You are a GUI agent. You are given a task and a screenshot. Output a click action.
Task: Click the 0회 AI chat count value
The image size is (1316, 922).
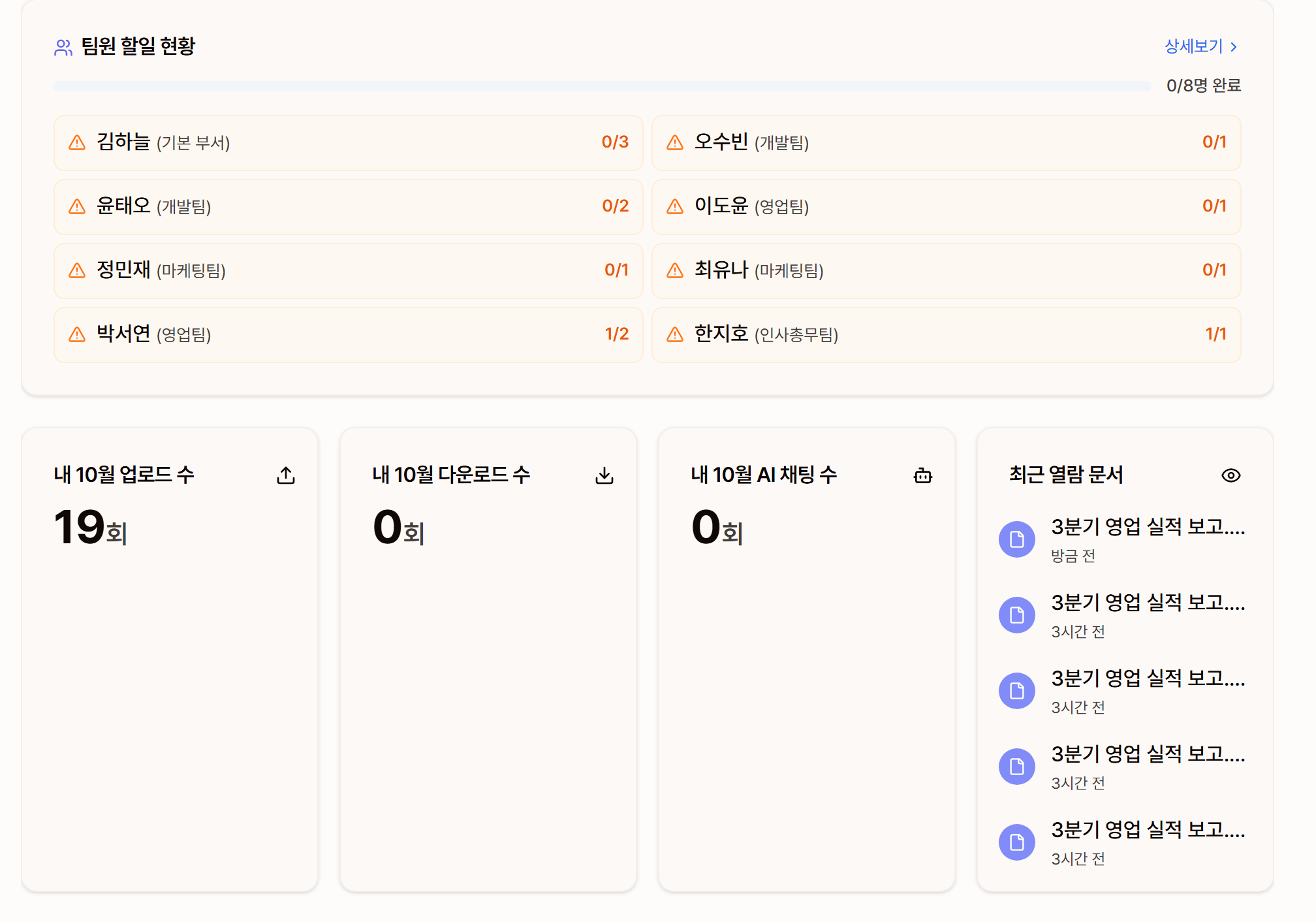(717, 527)
